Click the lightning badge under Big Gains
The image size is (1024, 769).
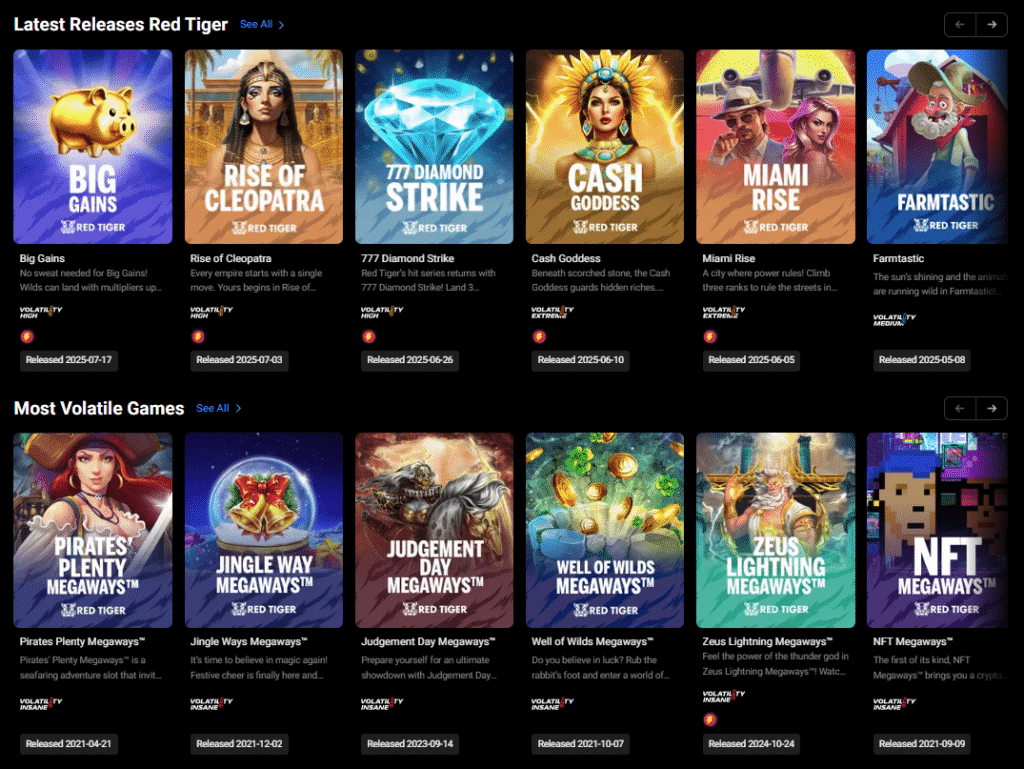click(26, 336)
